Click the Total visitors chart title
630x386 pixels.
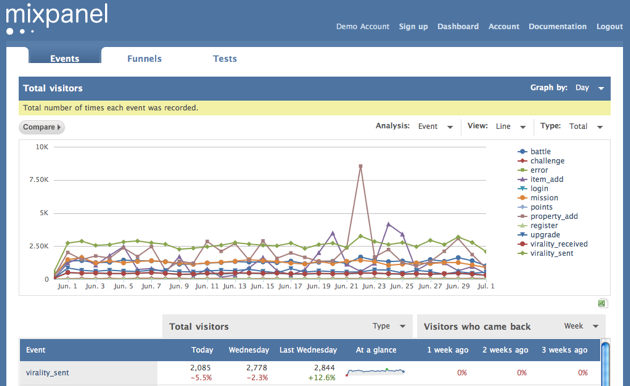point(53,88)
